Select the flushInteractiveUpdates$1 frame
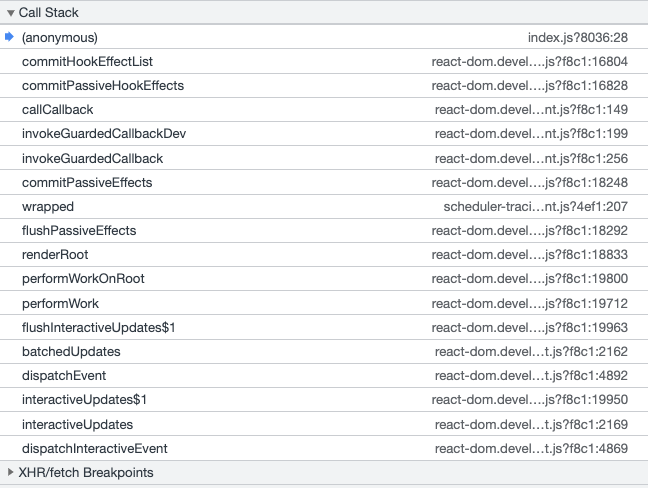The image size is (648, 488). (99, 327)
